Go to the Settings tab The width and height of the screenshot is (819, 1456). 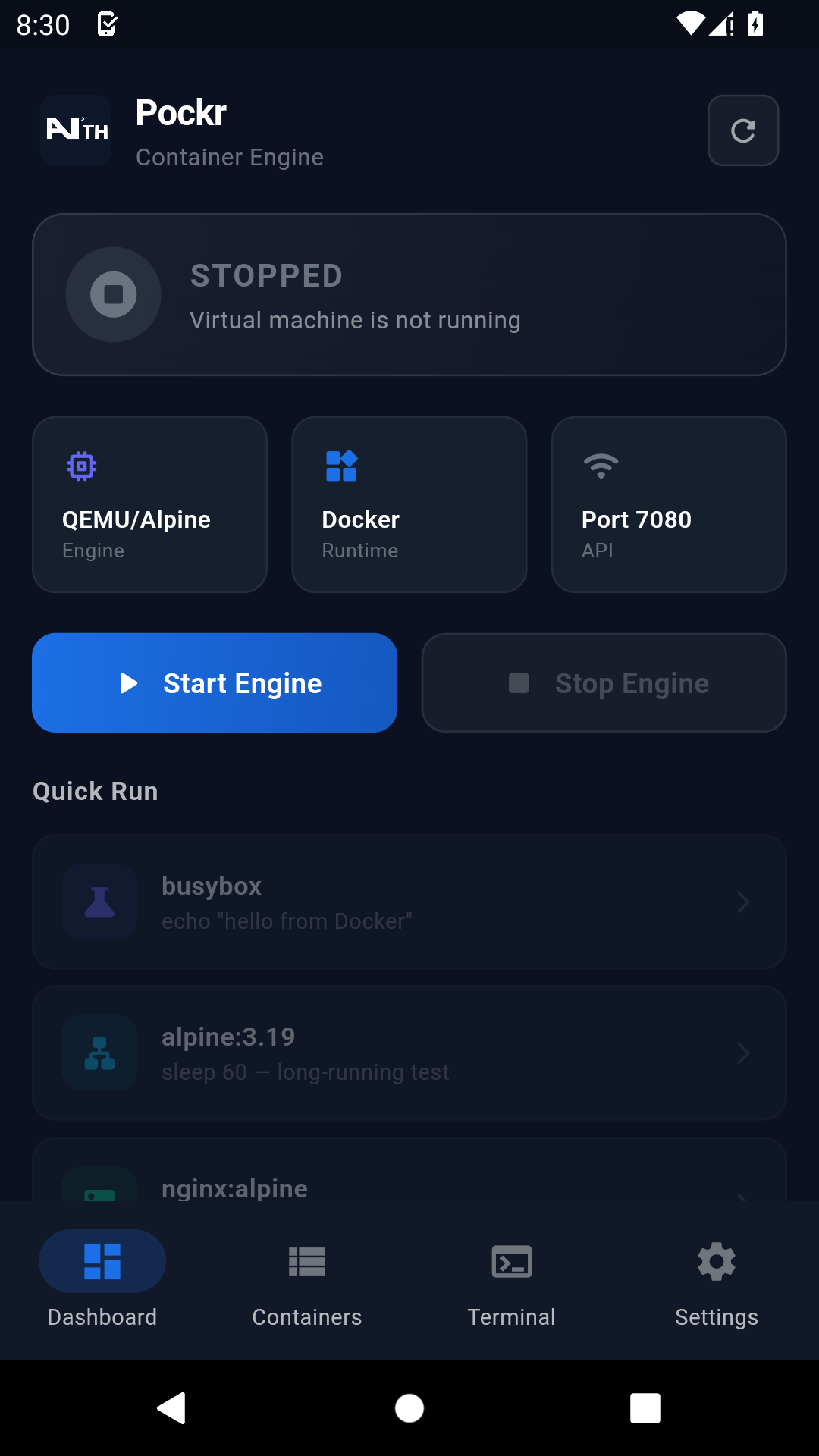coord(717,1280)
